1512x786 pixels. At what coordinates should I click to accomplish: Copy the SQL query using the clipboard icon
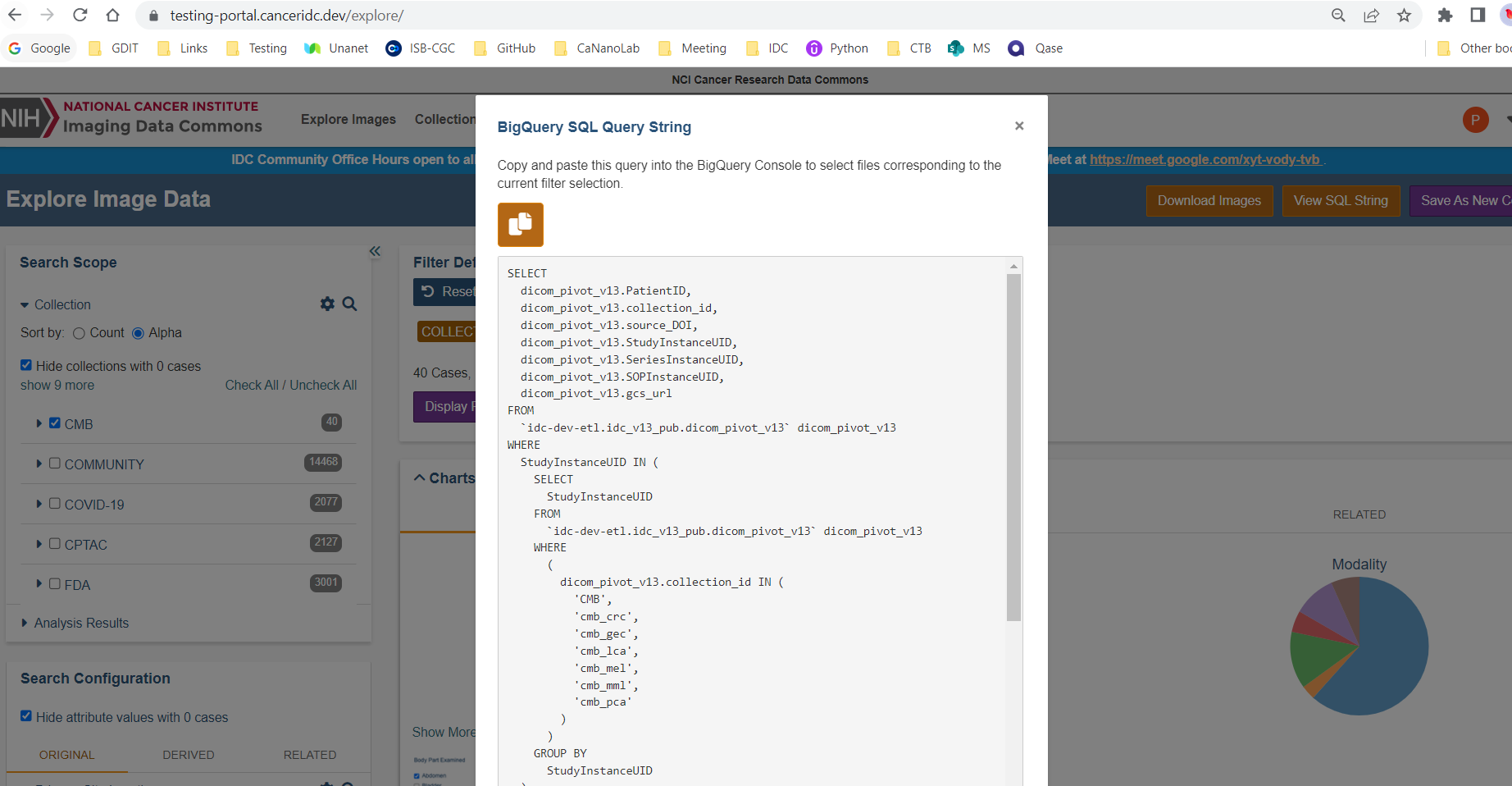click(520, 224)
